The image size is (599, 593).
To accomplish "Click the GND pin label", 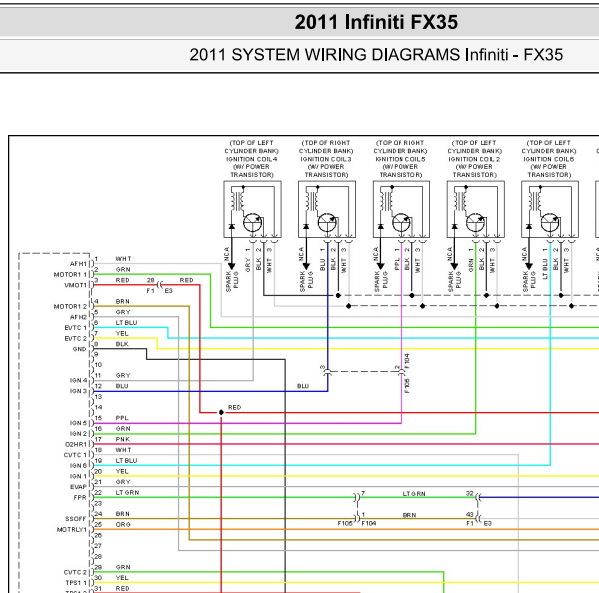I will point(79,349).
